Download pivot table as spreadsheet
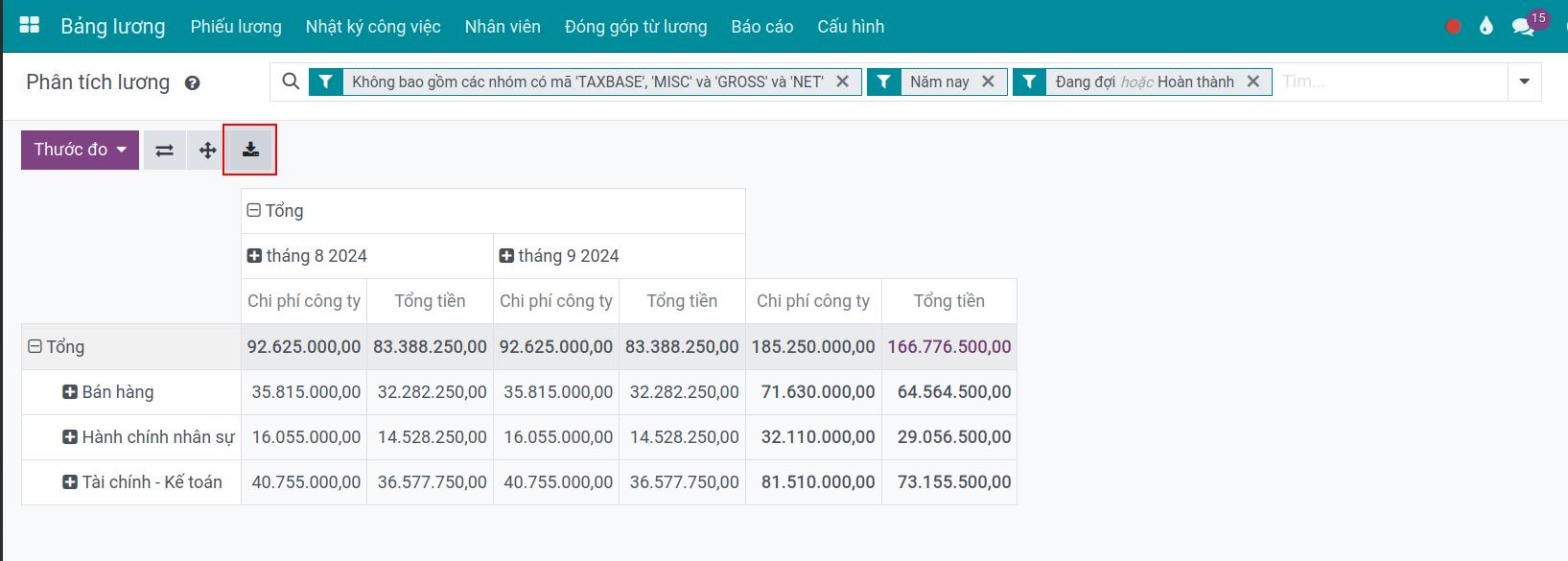 [x=250, y=150]
